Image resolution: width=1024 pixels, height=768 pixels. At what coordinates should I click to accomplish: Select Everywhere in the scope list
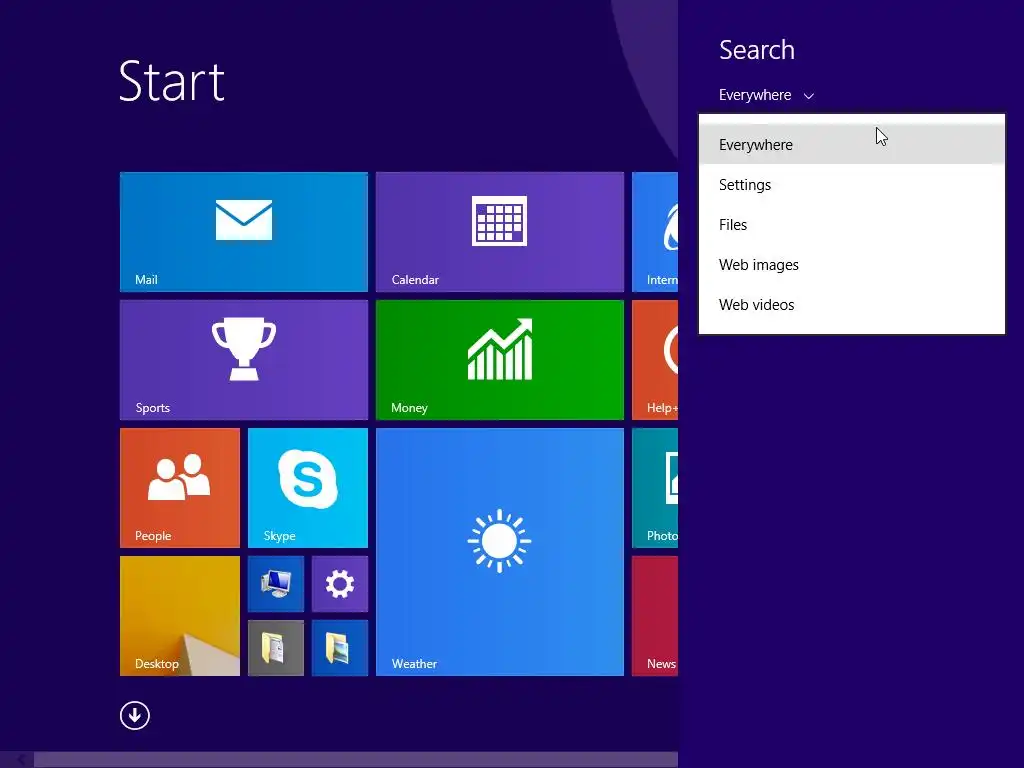coord(852,144)
